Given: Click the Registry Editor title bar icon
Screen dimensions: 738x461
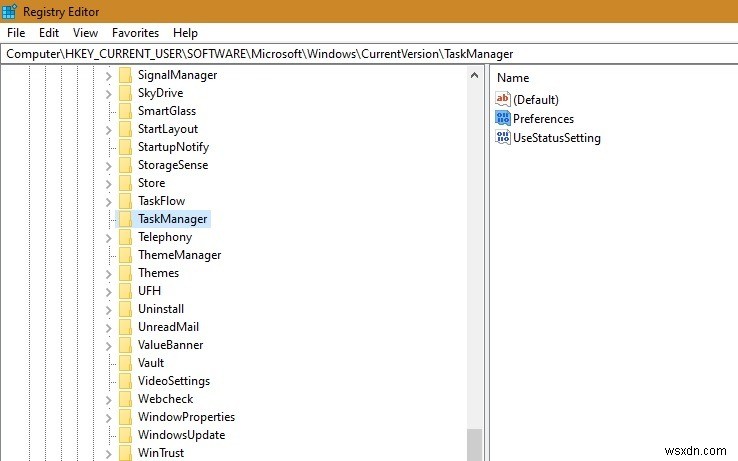Looking at the screenshot, I should tap(9, 11).
